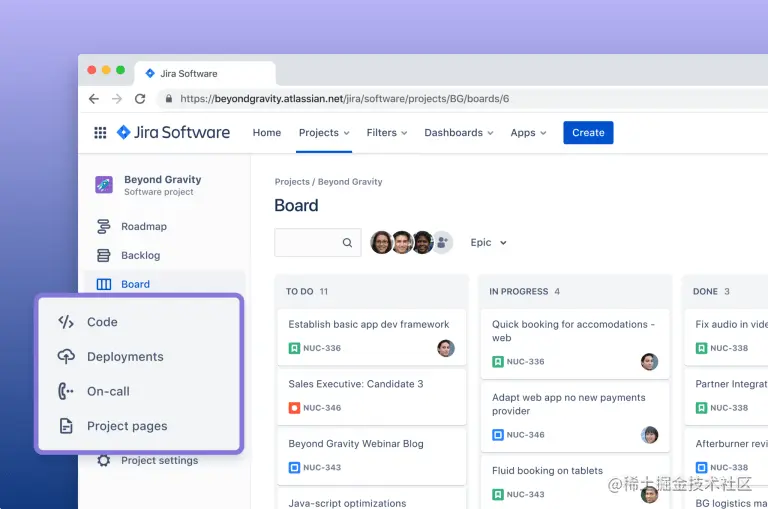Select the Jira Software browser tab
Image resolution: width=768 pixels, height=509 pixels.
click(x=205, y=73)
